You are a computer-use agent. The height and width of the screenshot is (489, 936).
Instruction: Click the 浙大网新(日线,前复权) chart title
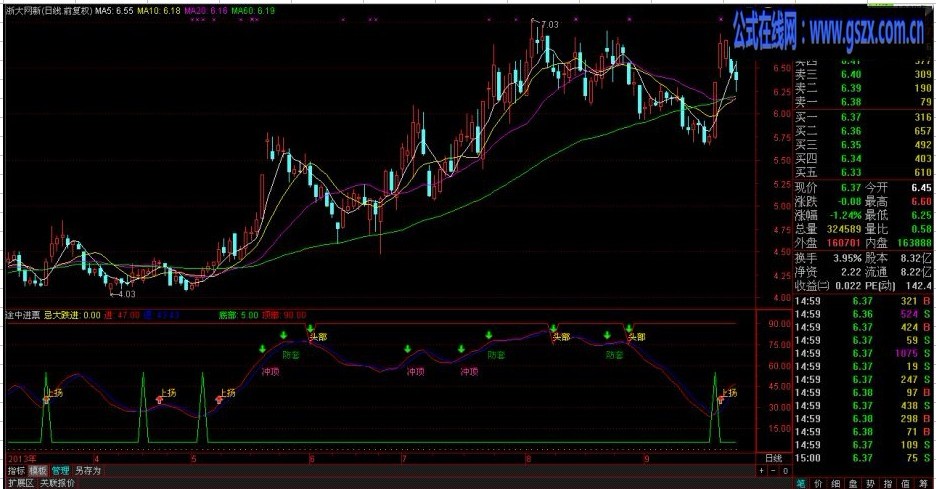49,11
